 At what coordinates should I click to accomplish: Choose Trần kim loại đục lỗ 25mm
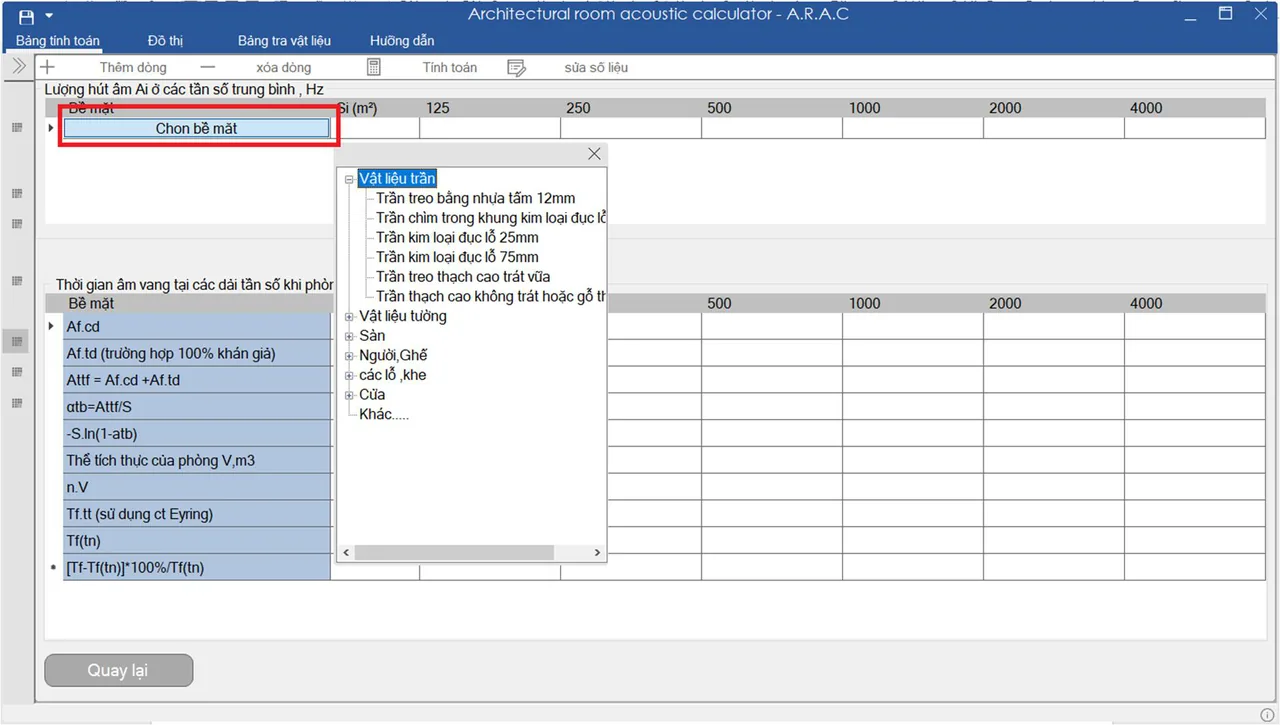(x=457, y=237)
